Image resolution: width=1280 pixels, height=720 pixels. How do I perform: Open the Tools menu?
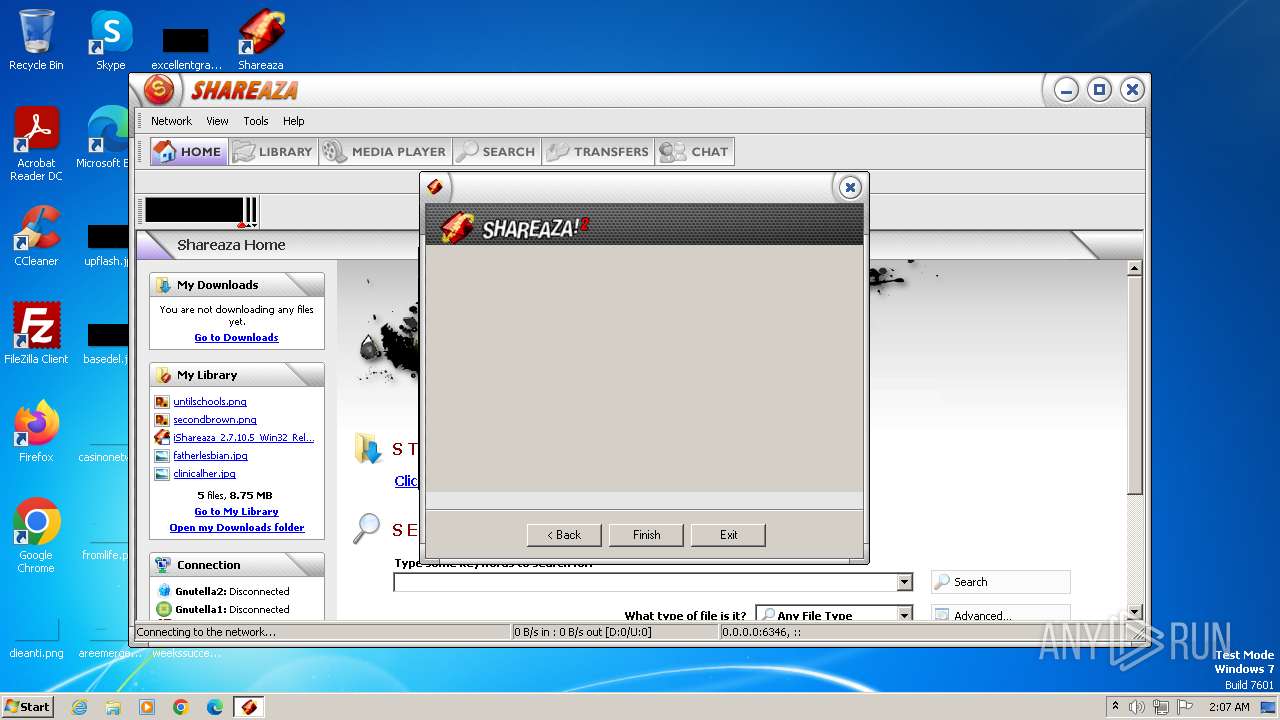[x=256, y=121]
